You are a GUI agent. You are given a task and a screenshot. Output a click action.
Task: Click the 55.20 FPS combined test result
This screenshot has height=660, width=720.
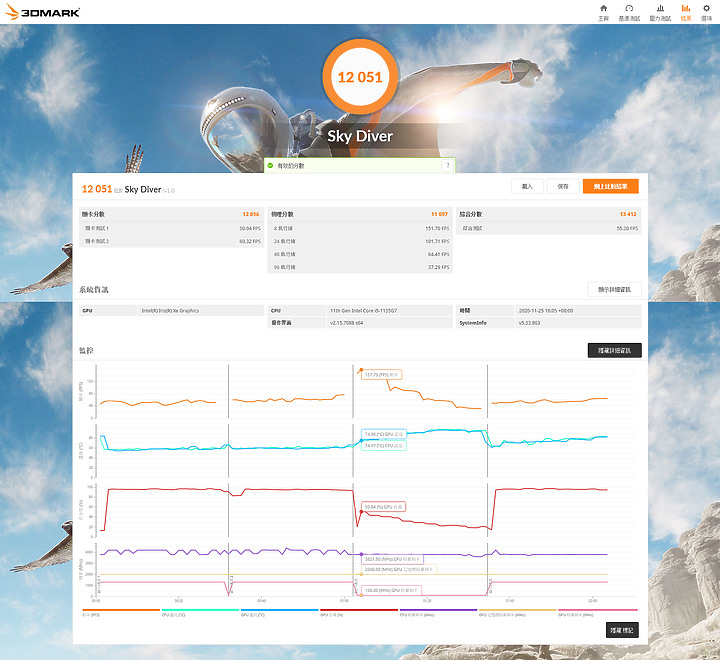627,228
